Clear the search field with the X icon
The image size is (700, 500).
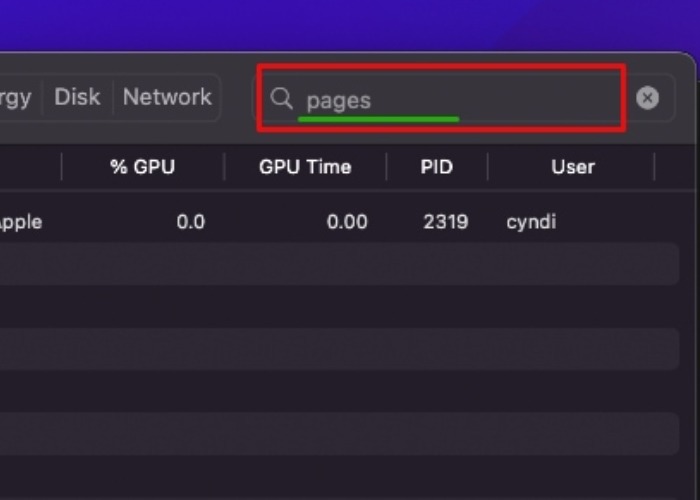[x=648, y=97]
